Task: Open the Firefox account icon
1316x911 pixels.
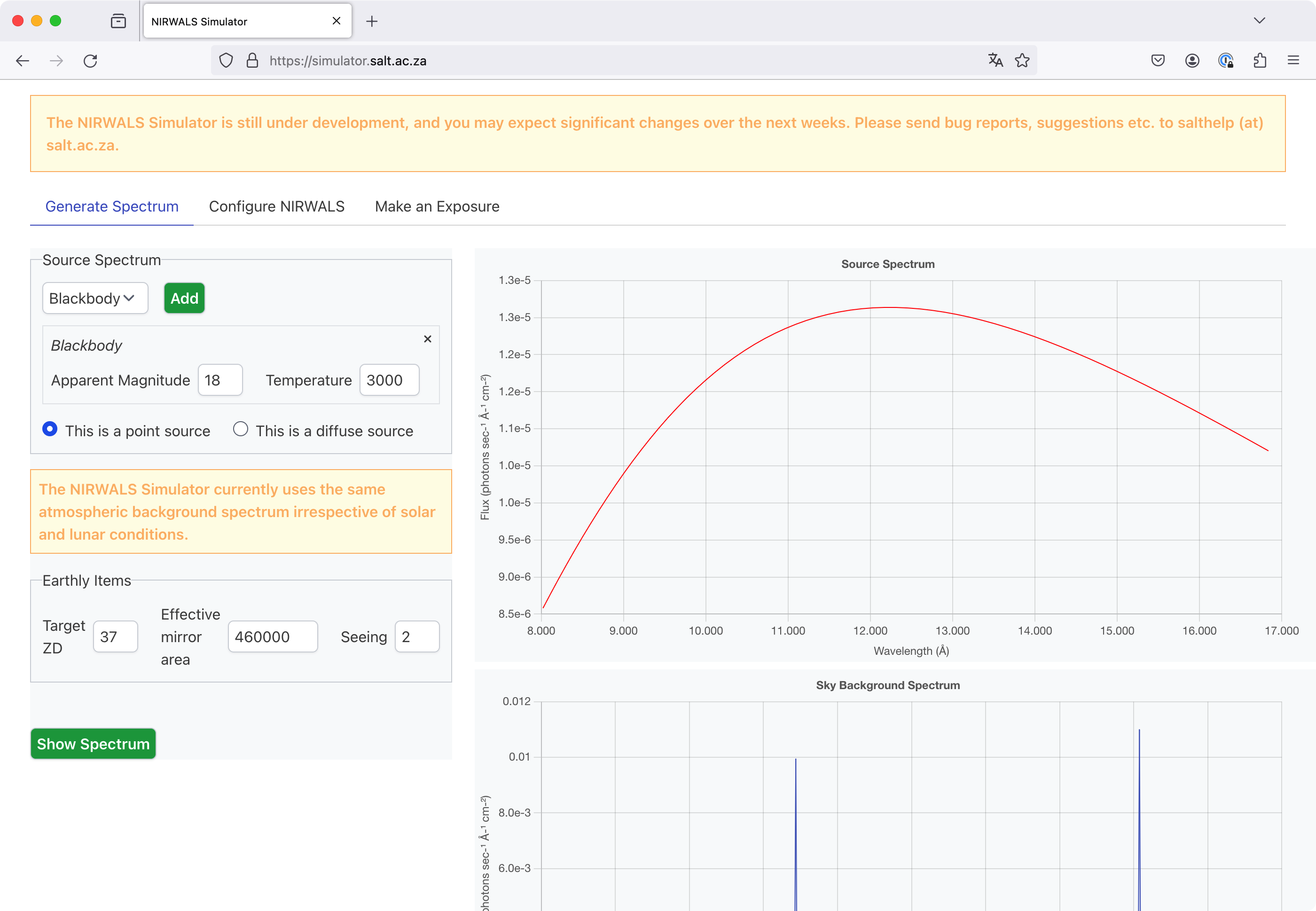Action: [x=1192, y=61]
